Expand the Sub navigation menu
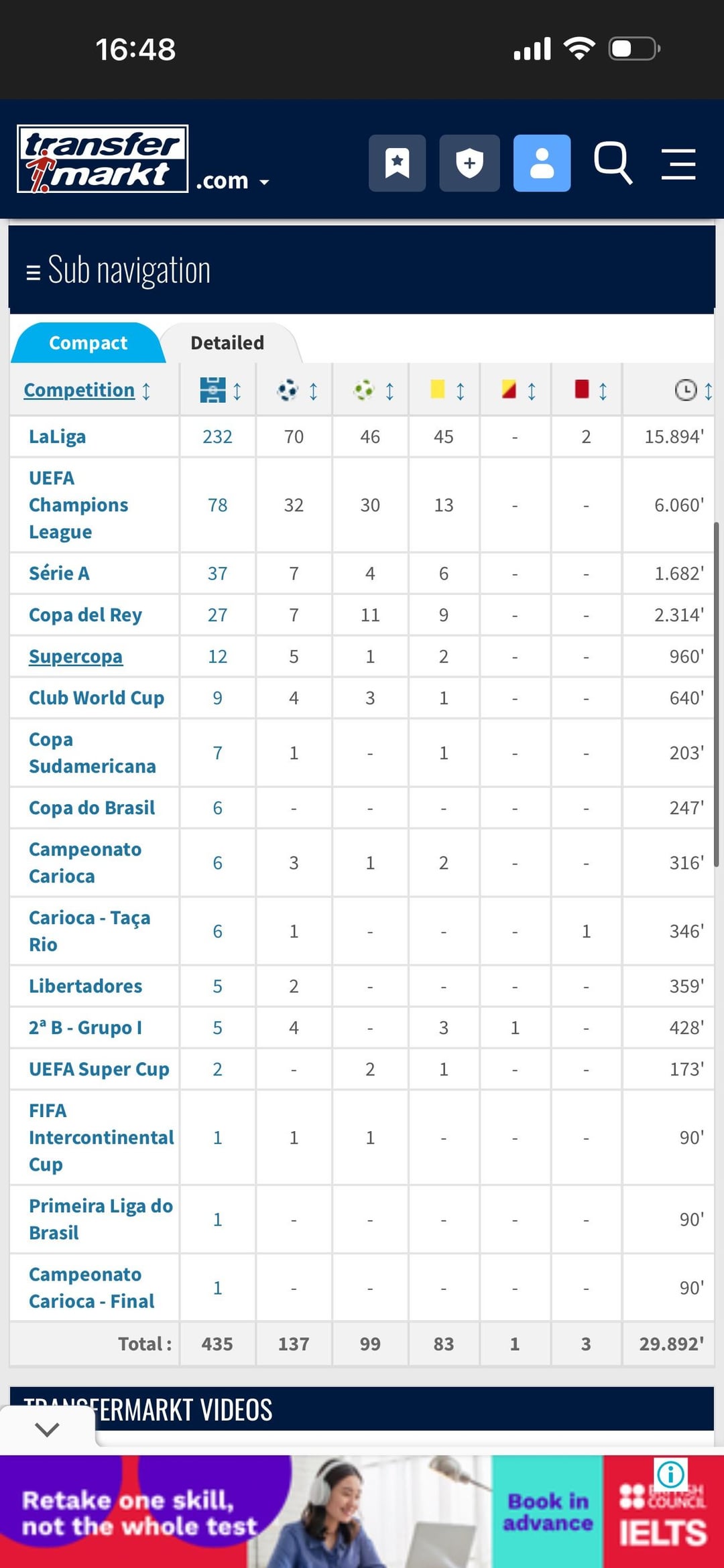Viewport: 724px width, 1568px height. [x=118, y=270]
